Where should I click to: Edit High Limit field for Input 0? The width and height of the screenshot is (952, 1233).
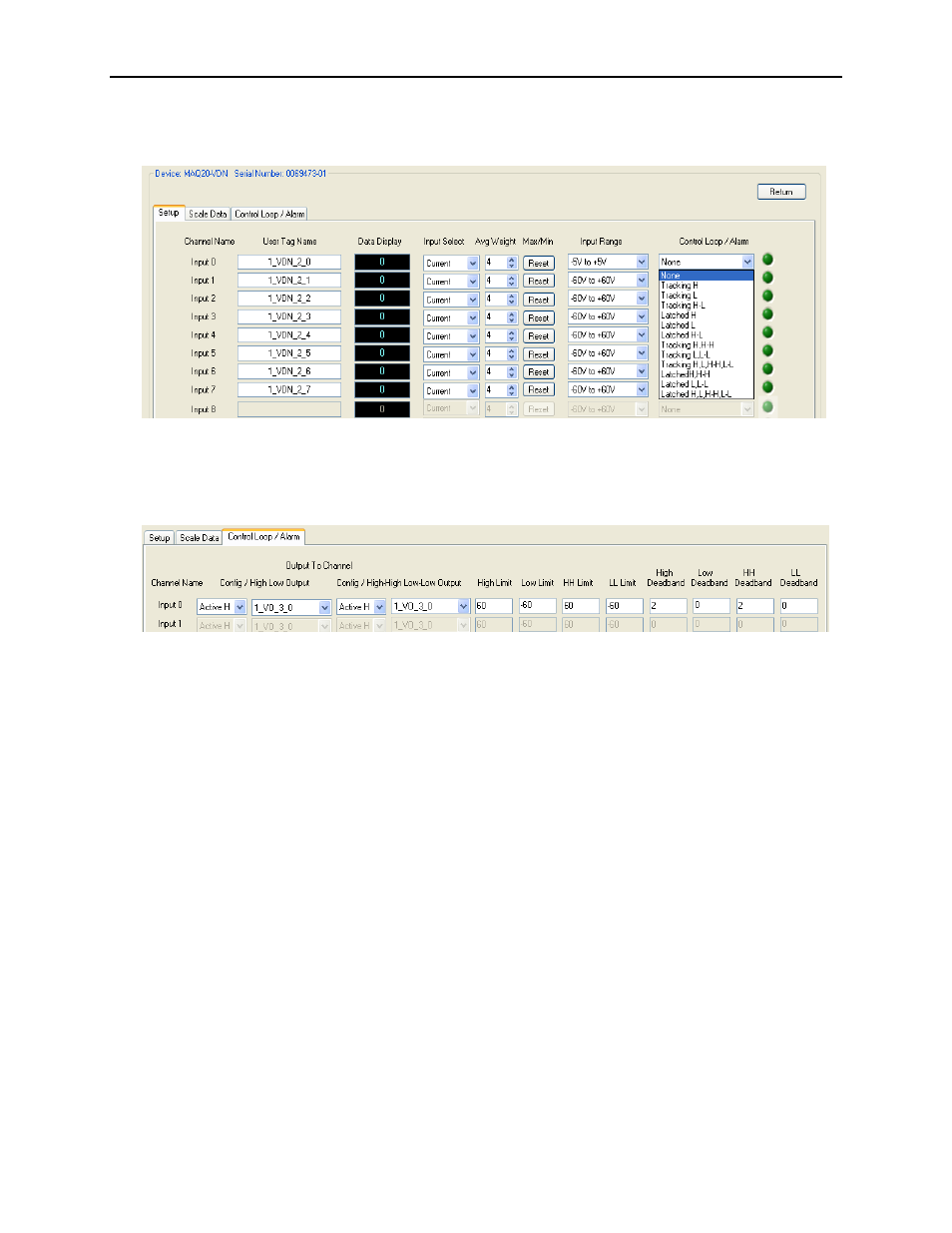[493, 606]
